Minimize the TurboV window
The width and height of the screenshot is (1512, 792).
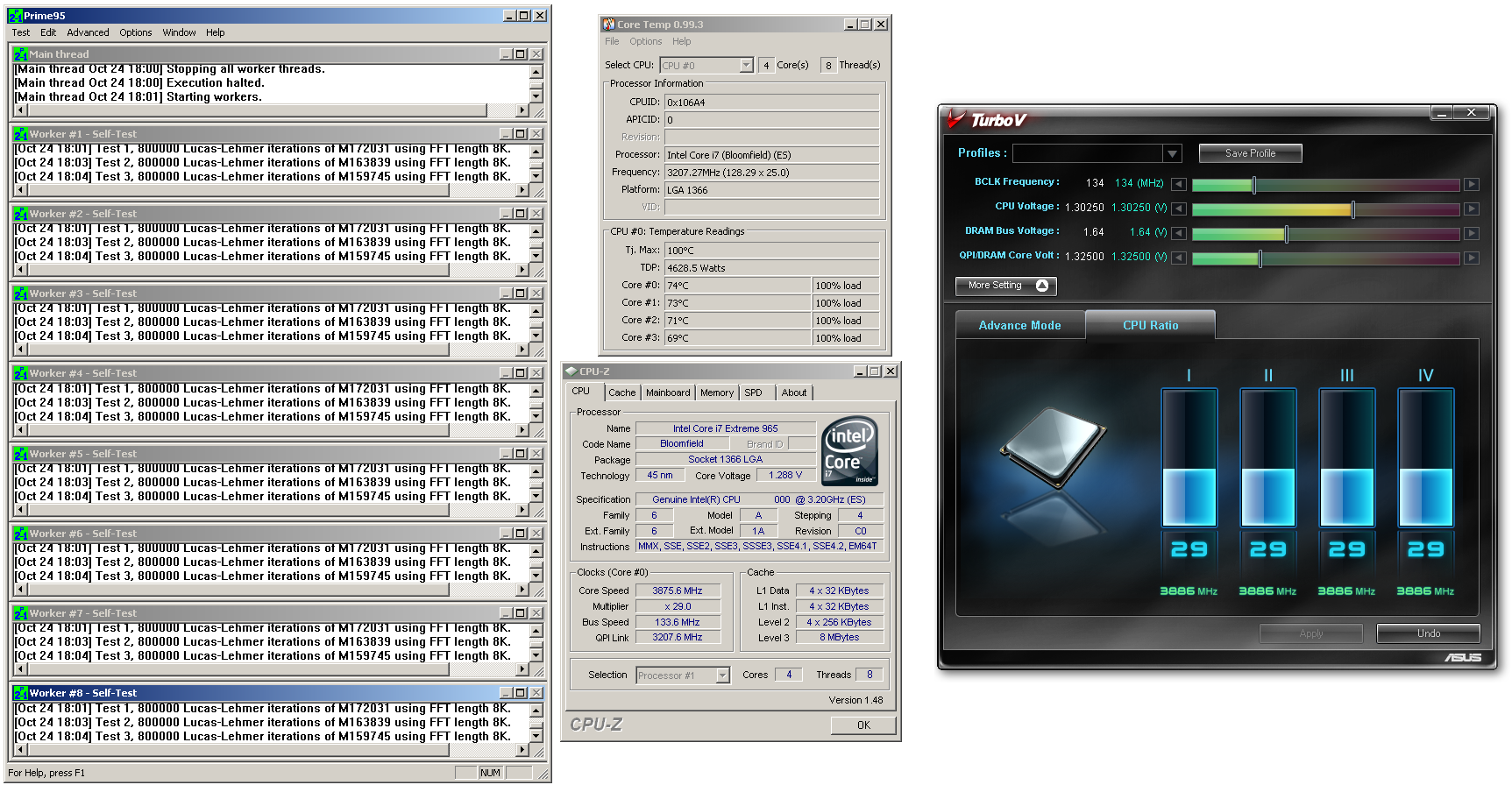[1441, 113]
